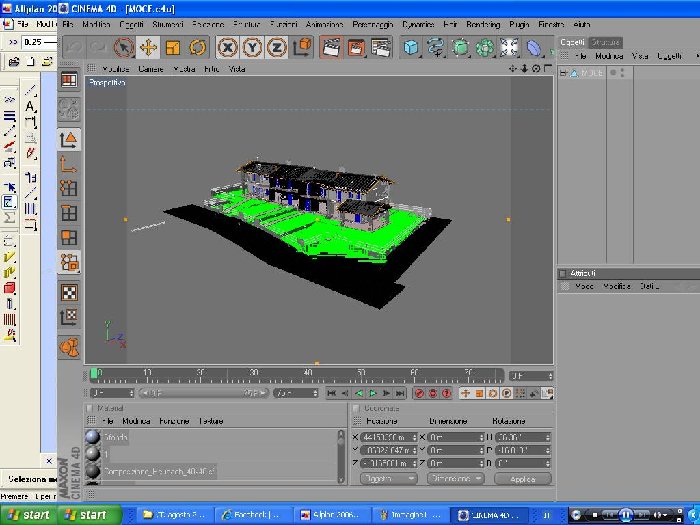Open the Finestra menu
The height and width of the screenshot is (525, 700).
(x=551, y=24)
